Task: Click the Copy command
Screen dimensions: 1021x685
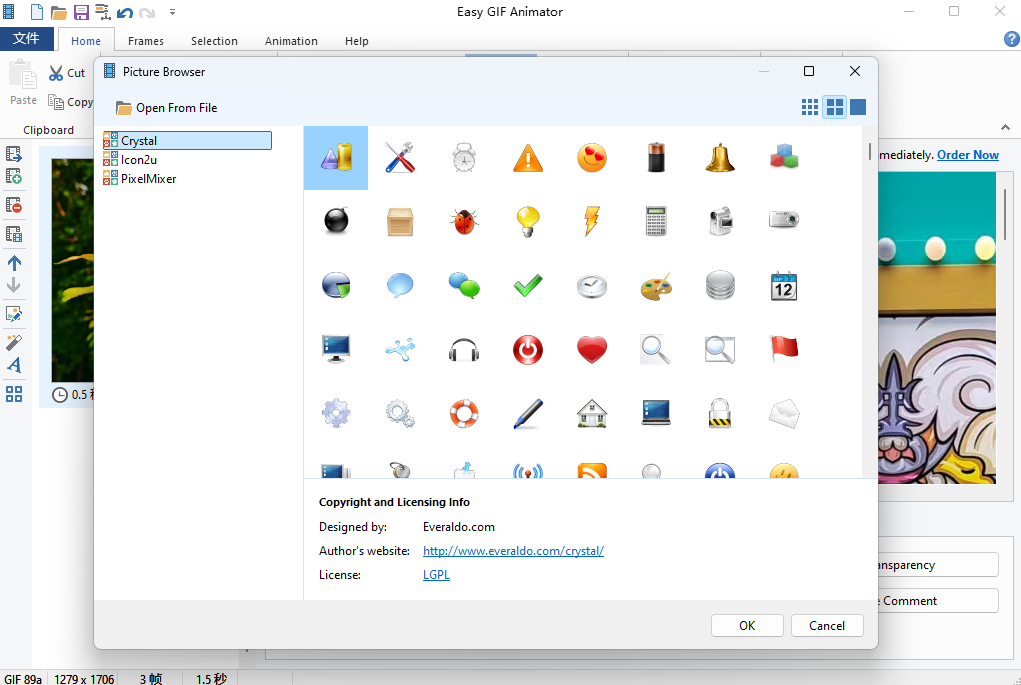Action: pos(70,101)
